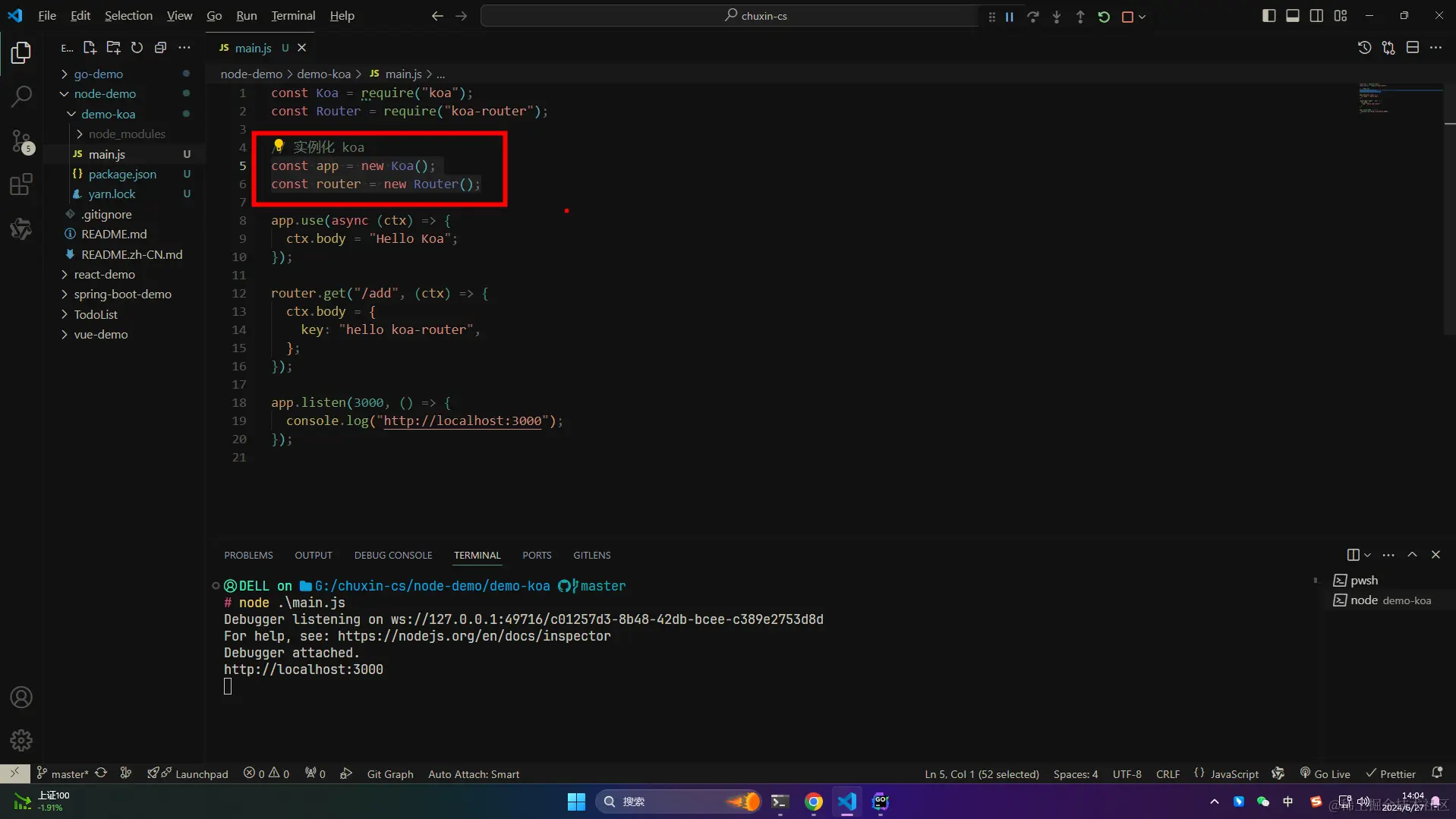Toggle primary side bar layout
1456x819 pixels.
[x=1268, y=16]
